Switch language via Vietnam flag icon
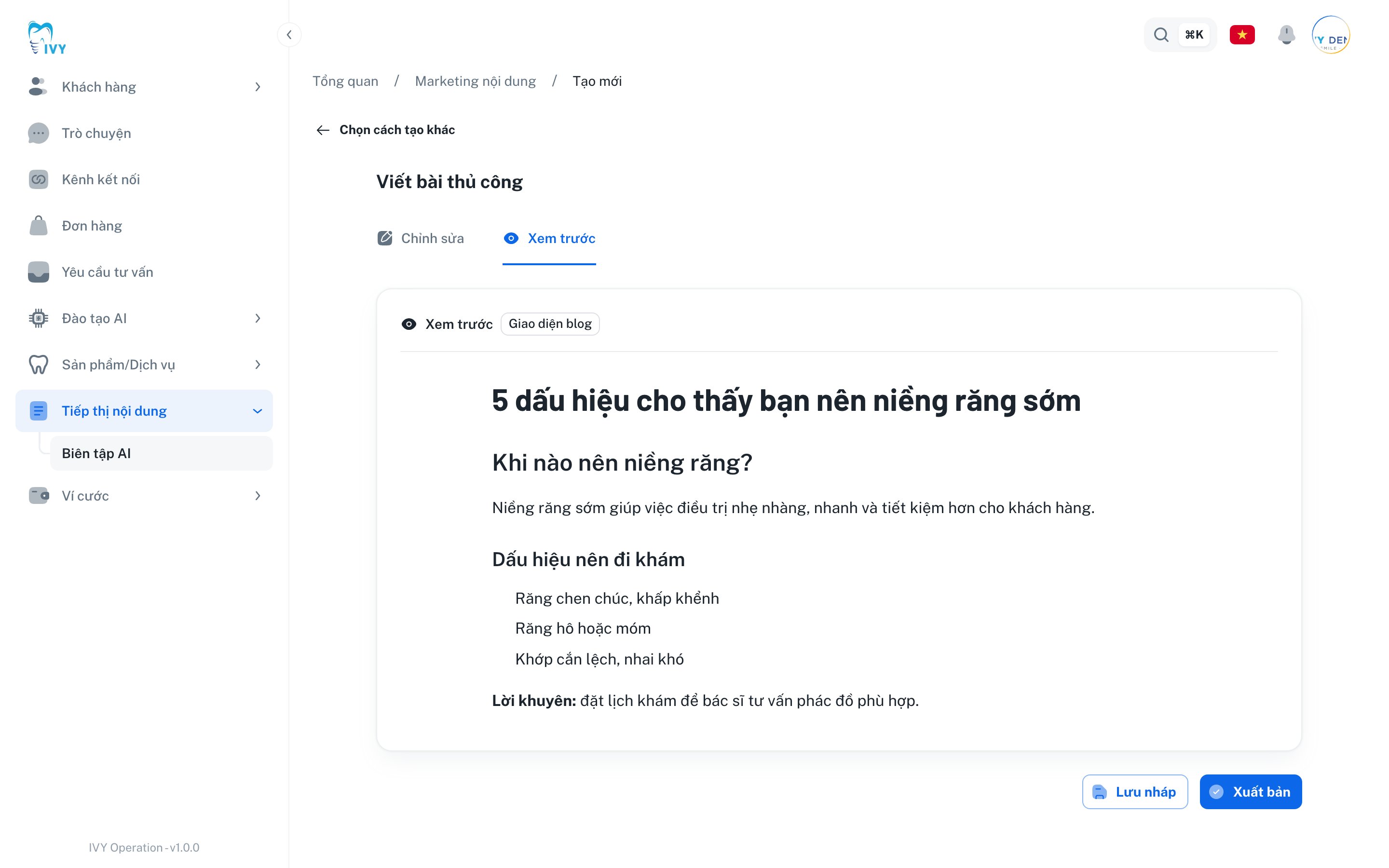Image resolution: width=1389 pixels, height=868 pixels. click(1242, 35)
